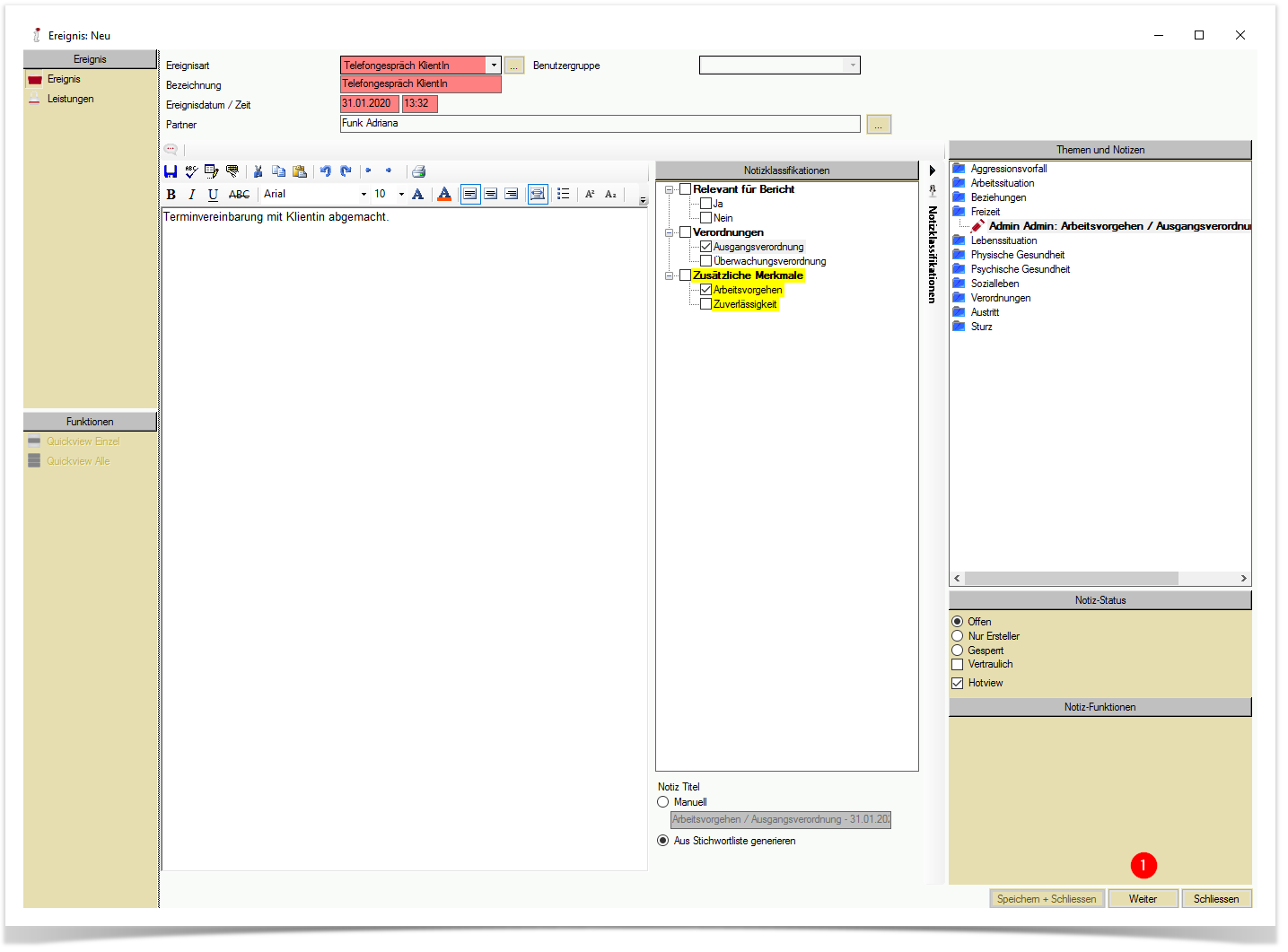Click the scissors cut icon
1288x952 pixels.
pos(258,171)
